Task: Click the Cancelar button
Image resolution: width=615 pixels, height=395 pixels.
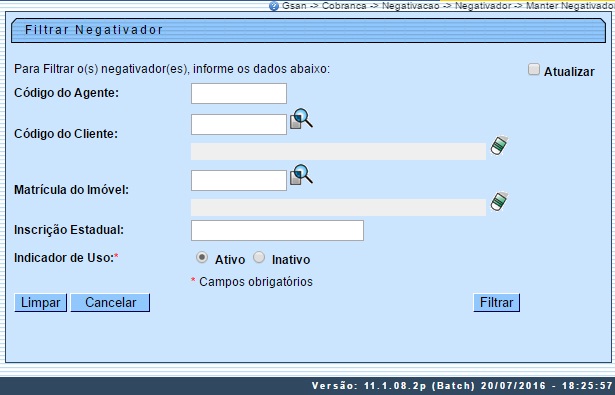Action: click(x=110, y=303)
